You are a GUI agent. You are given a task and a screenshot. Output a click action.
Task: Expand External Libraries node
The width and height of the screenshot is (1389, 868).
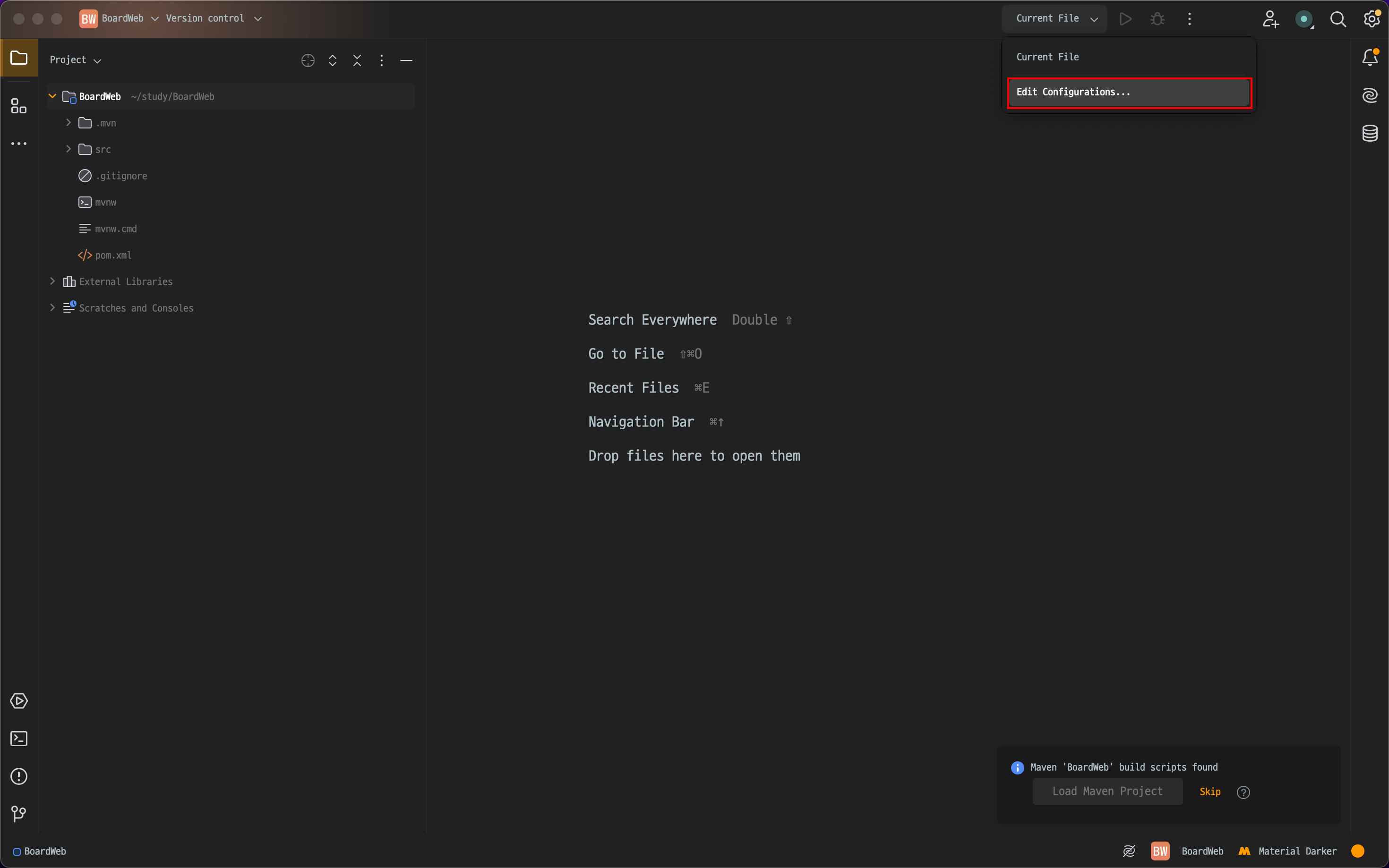52,281
